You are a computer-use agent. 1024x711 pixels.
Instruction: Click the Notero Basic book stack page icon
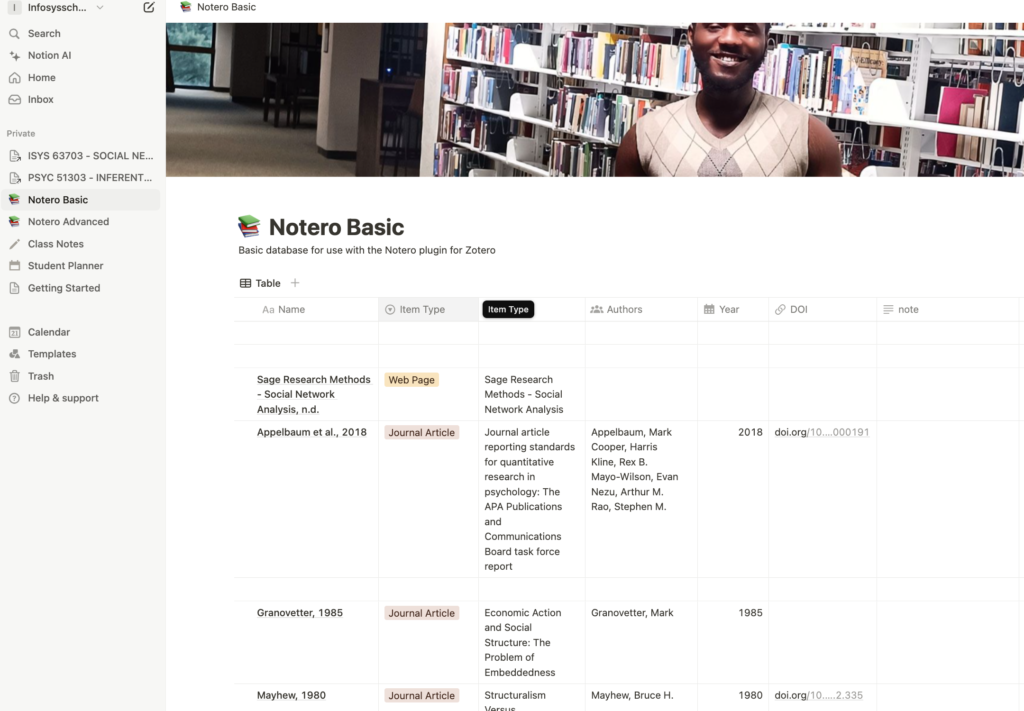coord(249,227)
